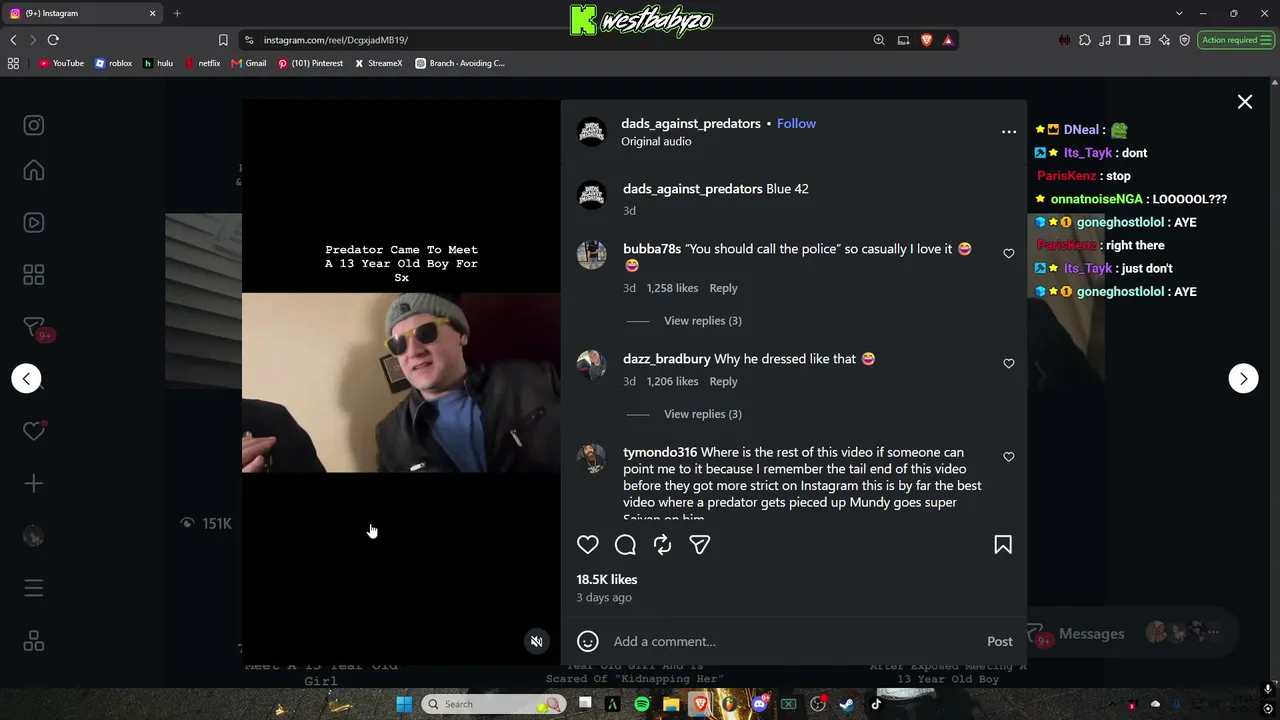
Task: Click the zoom magnifier icon in address bar
Action: (x=879, y=40)
